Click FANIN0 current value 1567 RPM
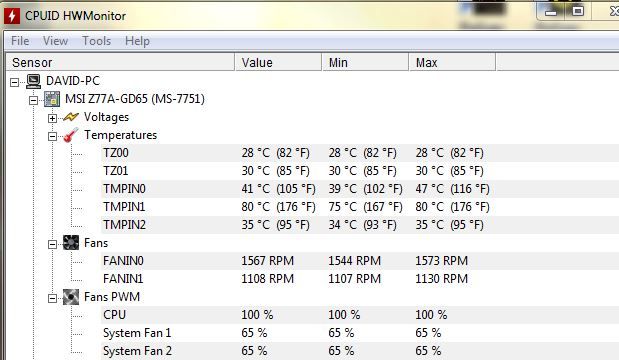This screenshot has height=360, width=619. (268, 261)
